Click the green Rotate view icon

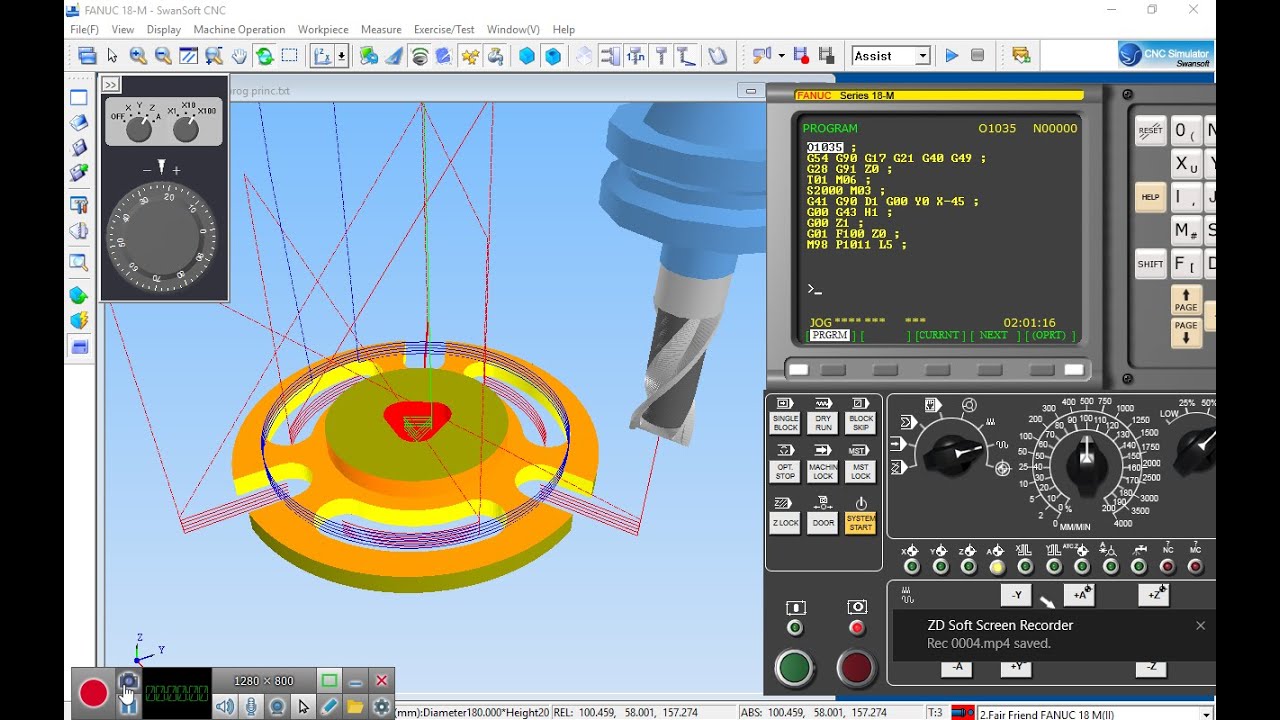(264, 56)
